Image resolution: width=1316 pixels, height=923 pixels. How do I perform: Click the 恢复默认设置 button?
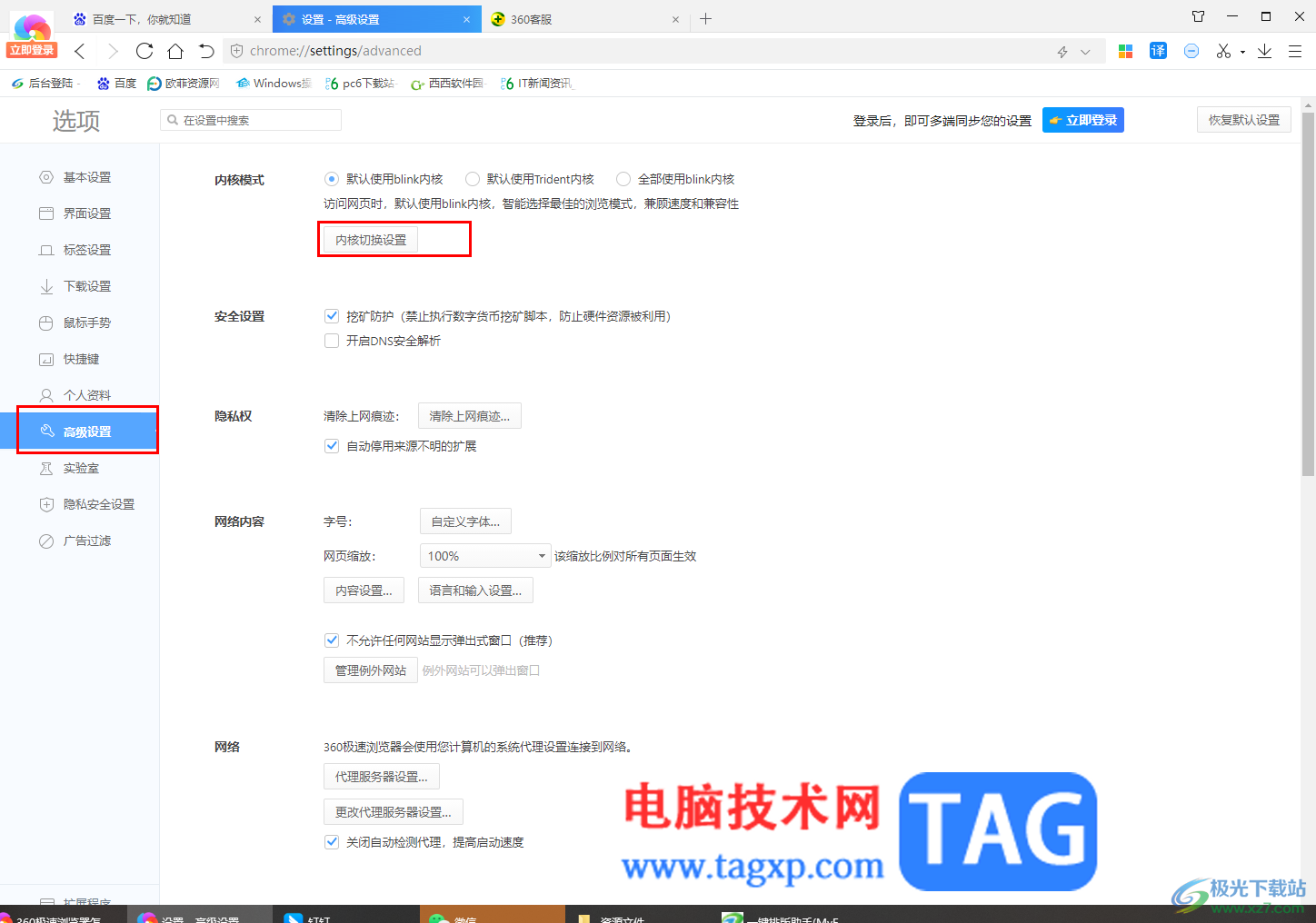[x=1244, y=120]
